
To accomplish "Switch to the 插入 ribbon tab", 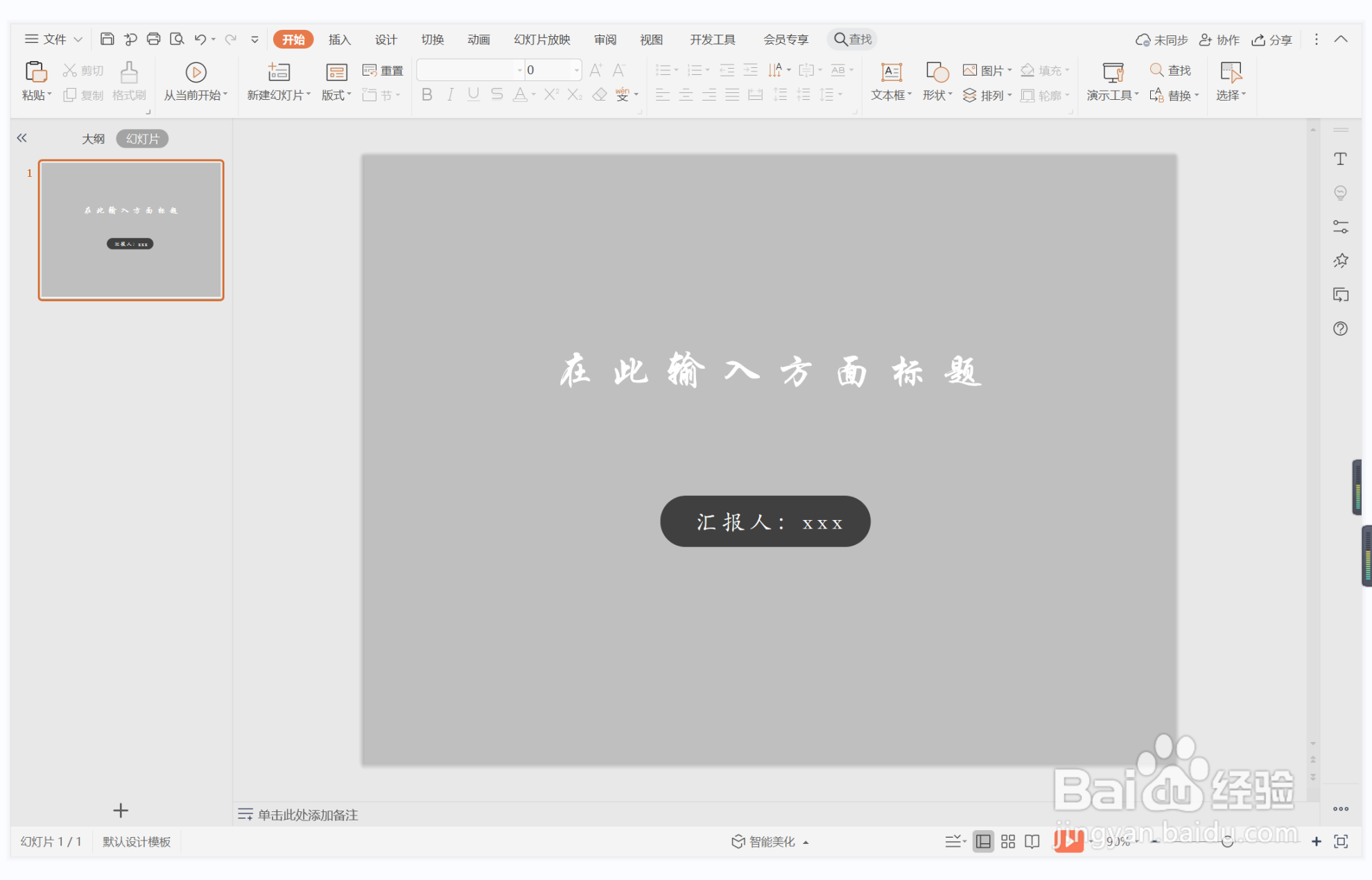I will coord(339,40).
